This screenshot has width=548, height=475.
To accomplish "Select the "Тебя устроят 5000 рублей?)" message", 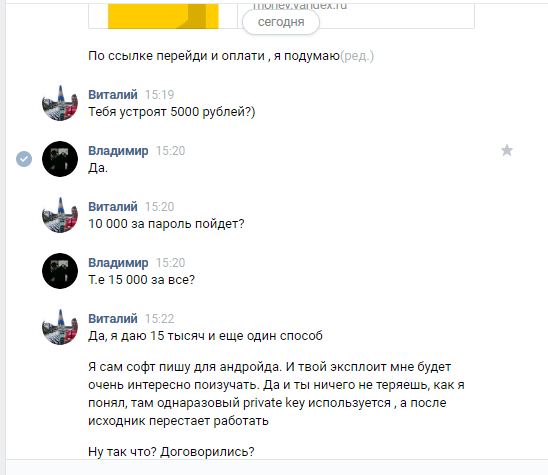I will 172,112.
